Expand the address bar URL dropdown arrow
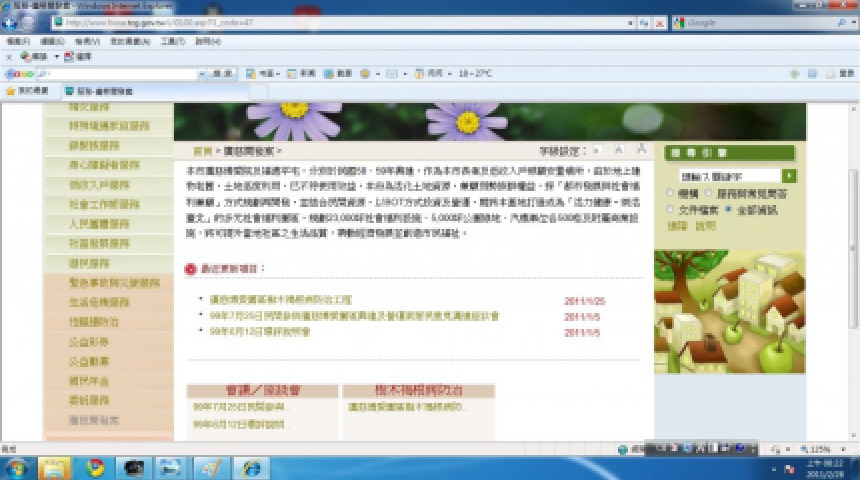 pyautogui.click(x=629, y=22)
